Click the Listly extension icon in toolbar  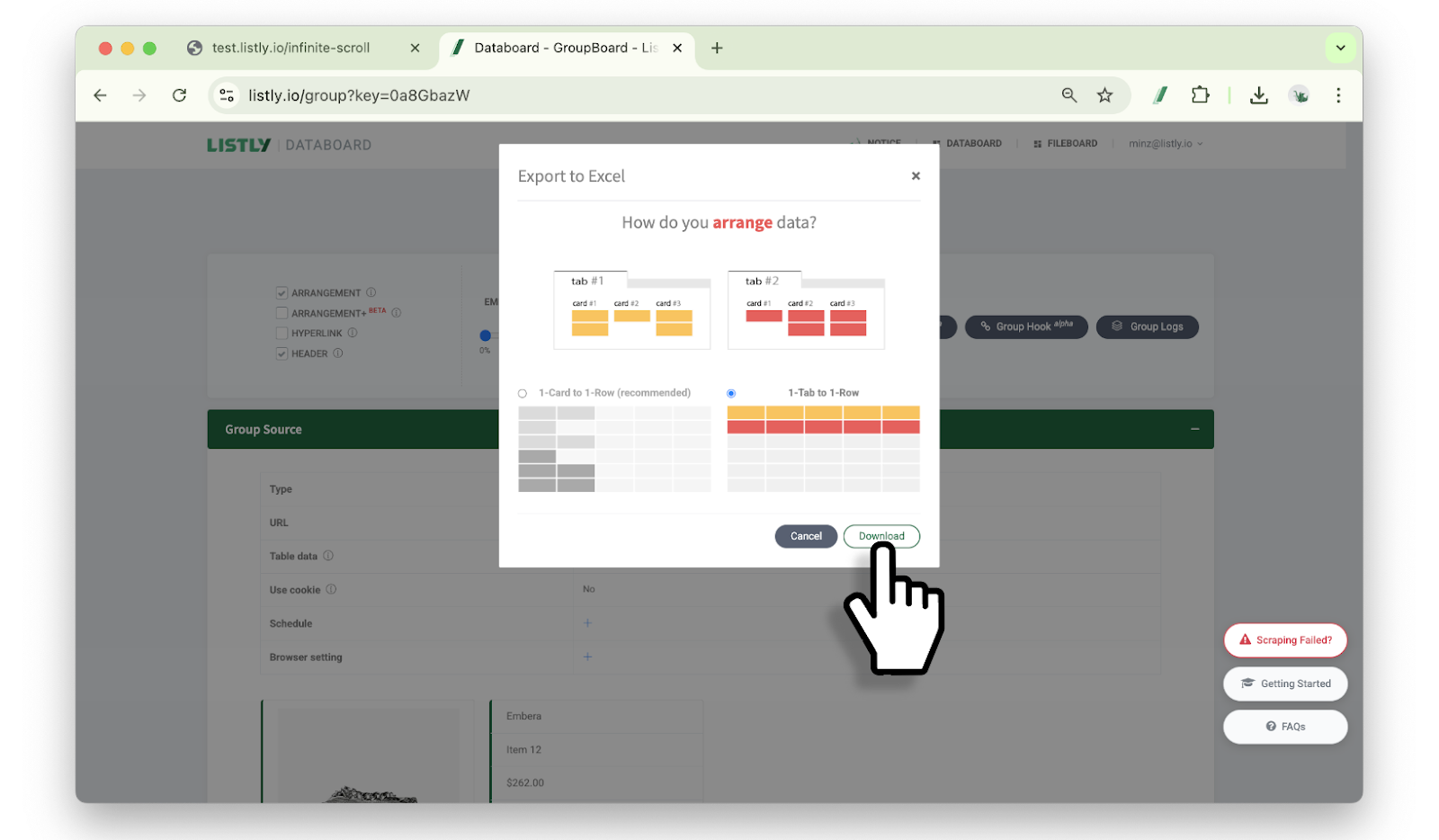coord(1160,95)
